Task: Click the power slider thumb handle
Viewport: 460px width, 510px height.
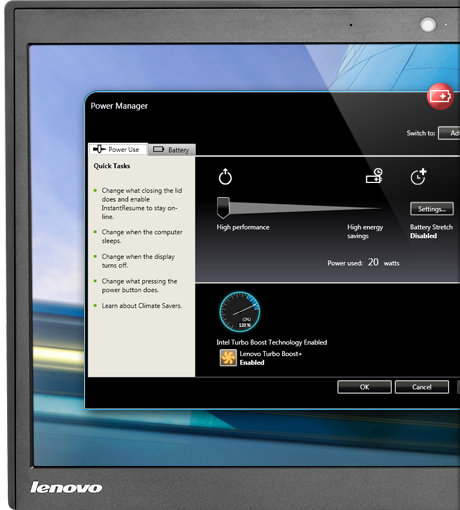Action: point(223,208)
